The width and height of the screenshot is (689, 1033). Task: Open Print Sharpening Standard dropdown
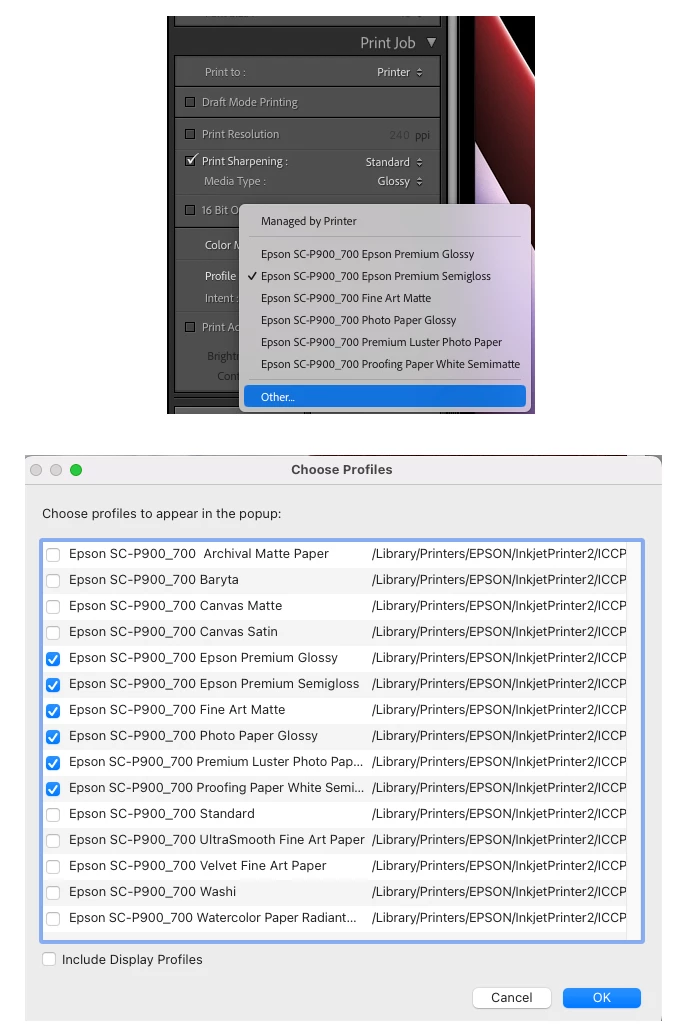pos(394,162)
